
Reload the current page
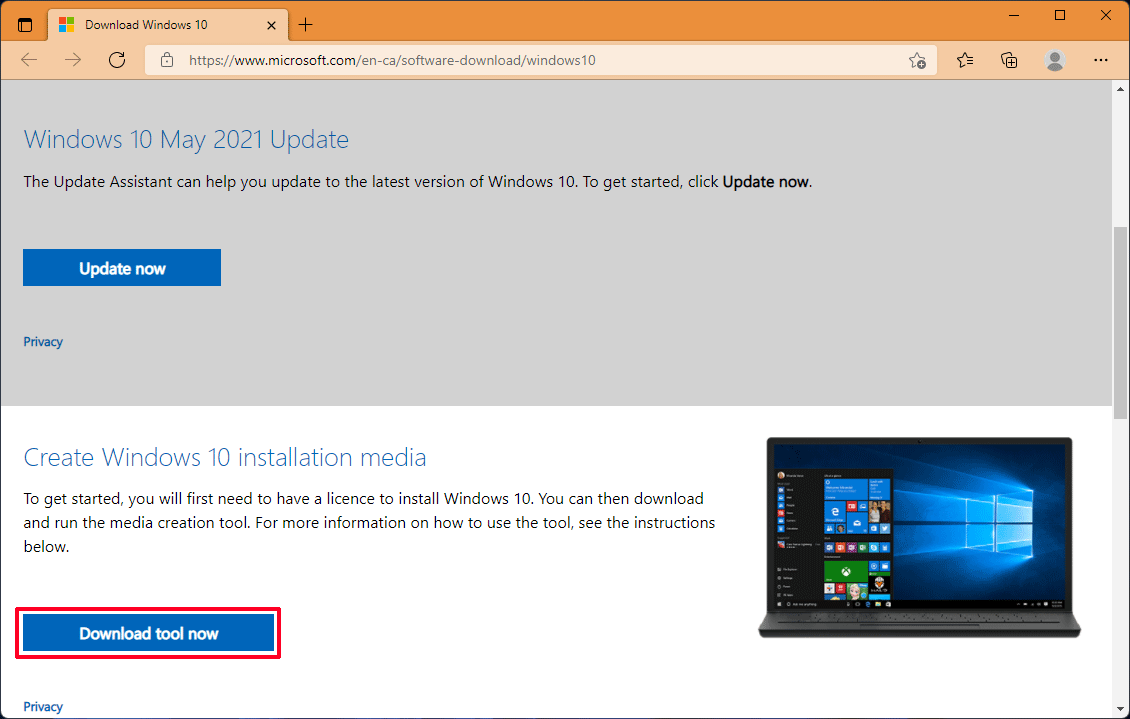click(117, 60)
